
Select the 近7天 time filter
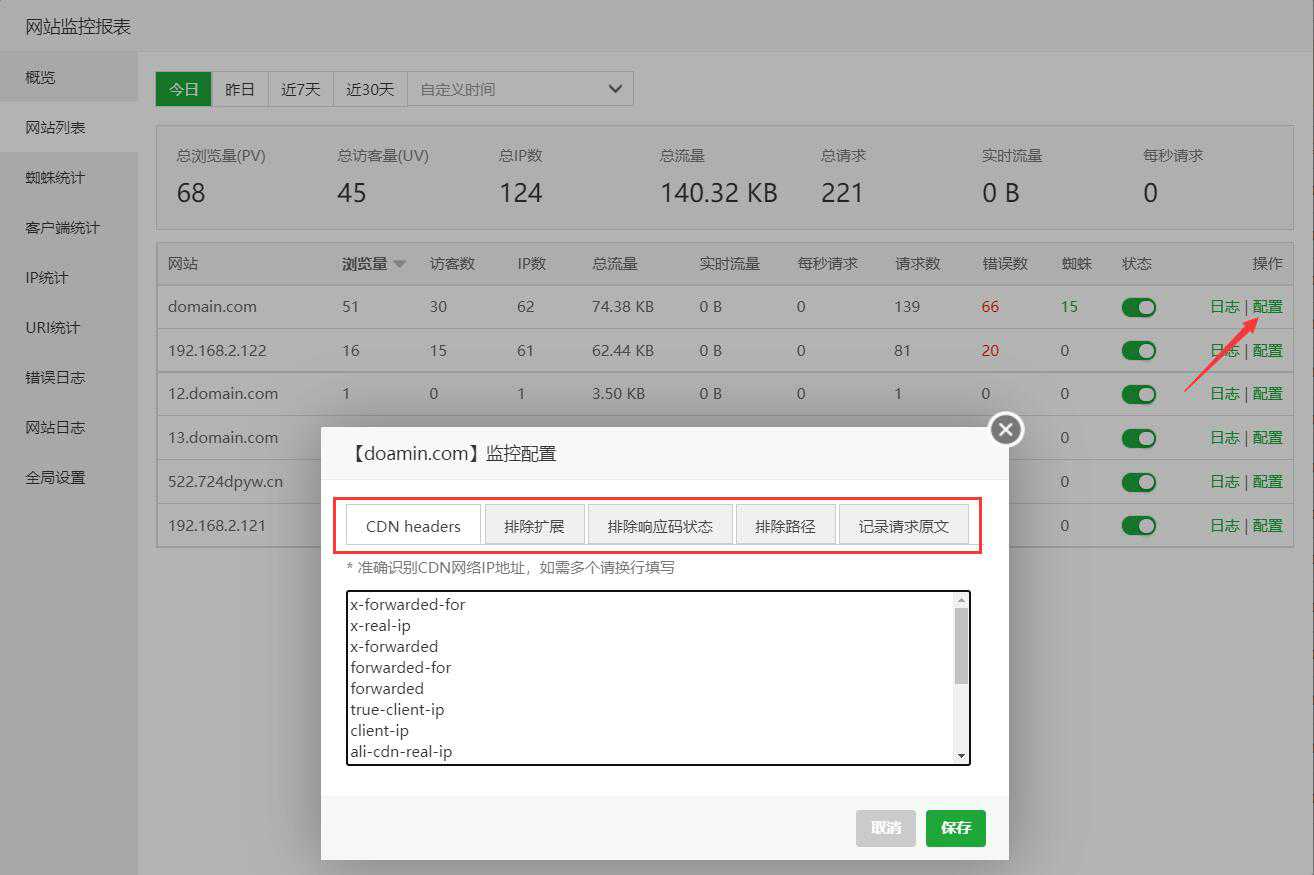point(301,89)
